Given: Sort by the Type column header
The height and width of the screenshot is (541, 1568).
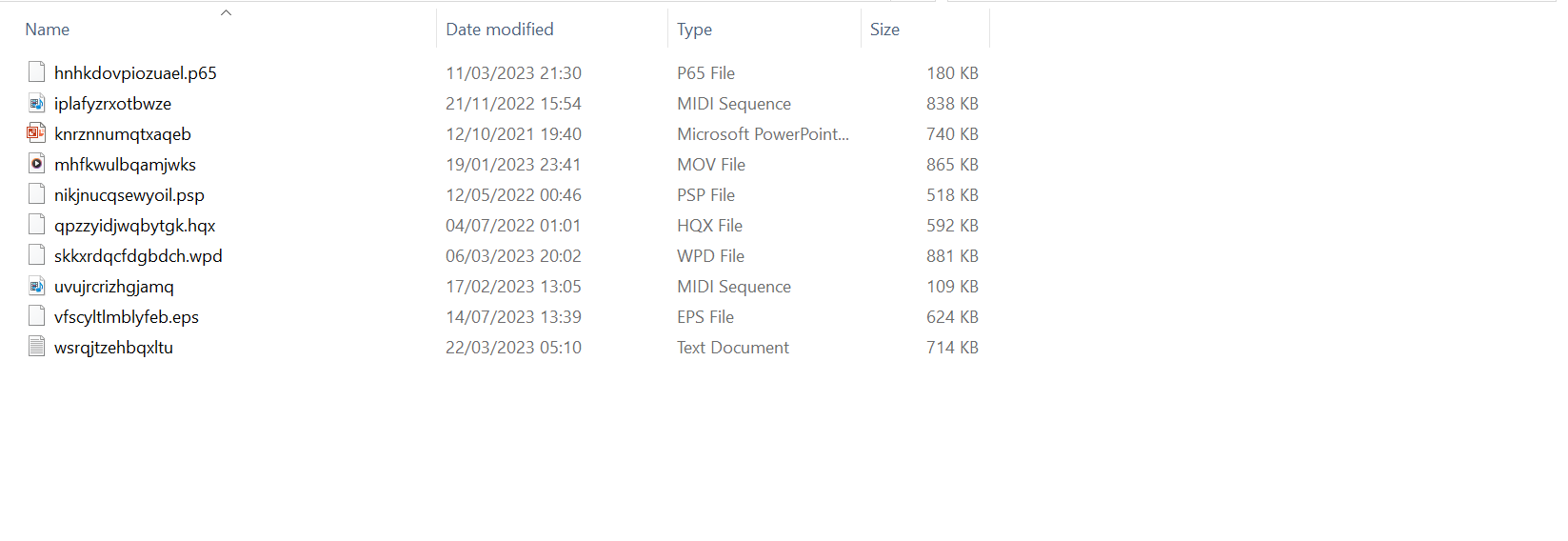Looking at the screenshot, I should pos(695,30).
